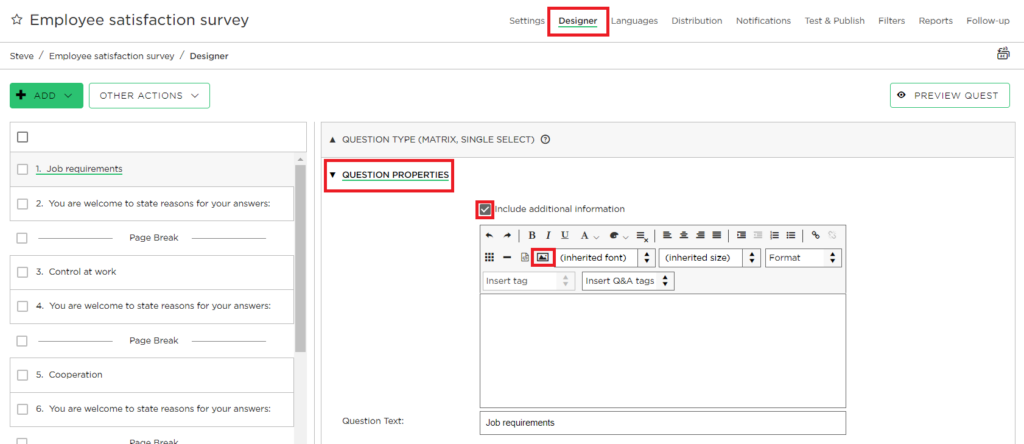This screenshot has height=444, width=1024.
Task: Click the redo arrow in the editor toolbar
Action: [x=506, y=235]
